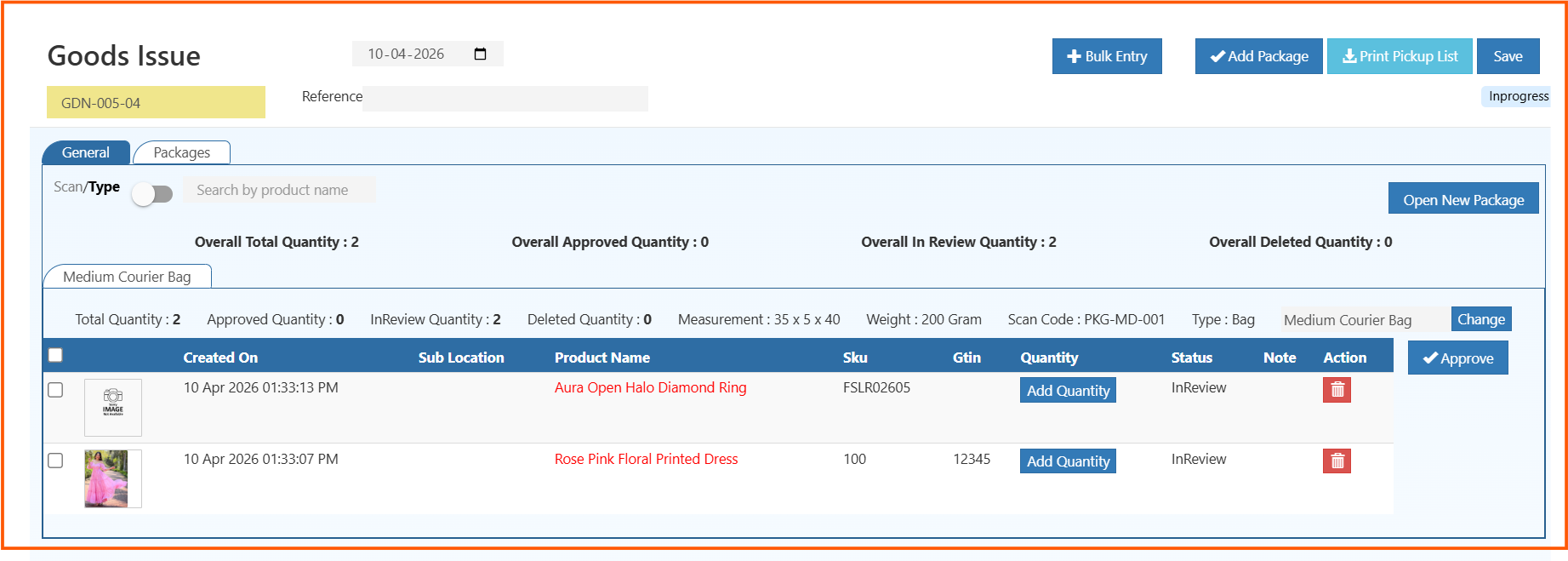Tick the Rose Pink Floral Printed Dress checkbox
The height and width of the screenshot is (561, 1568).
pos(55,461)
